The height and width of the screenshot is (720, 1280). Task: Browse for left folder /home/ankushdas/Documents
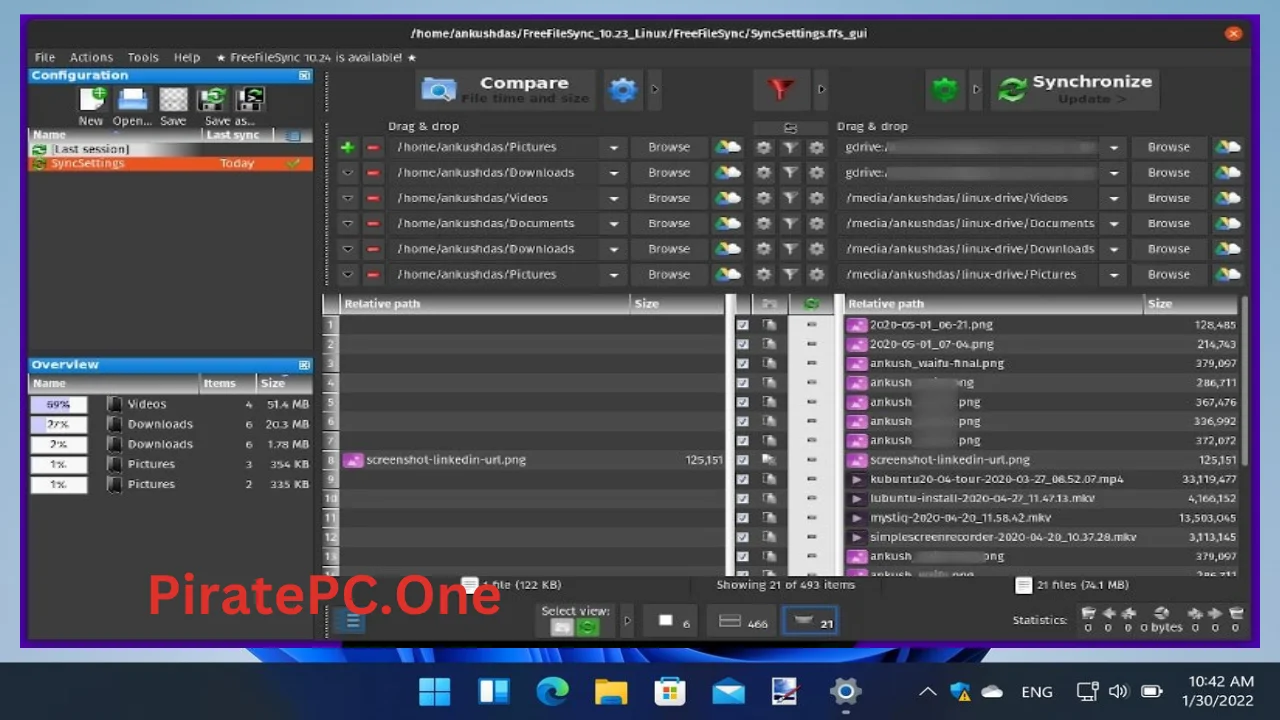click(x=669, y=223)
